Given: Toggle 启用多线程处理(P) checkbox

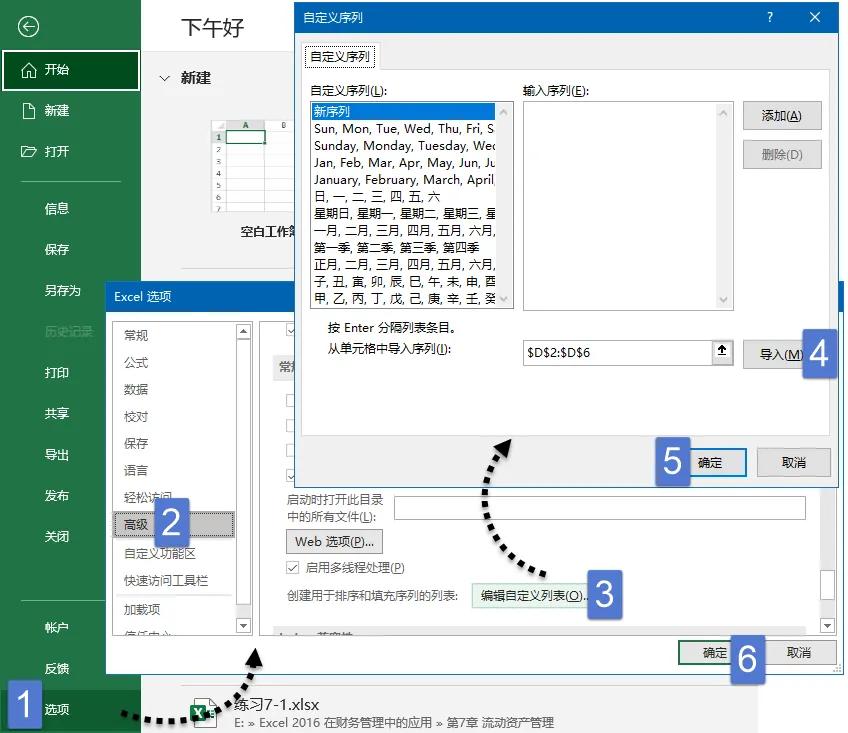Looking at the screenshot, I should [x=292, y=567].
